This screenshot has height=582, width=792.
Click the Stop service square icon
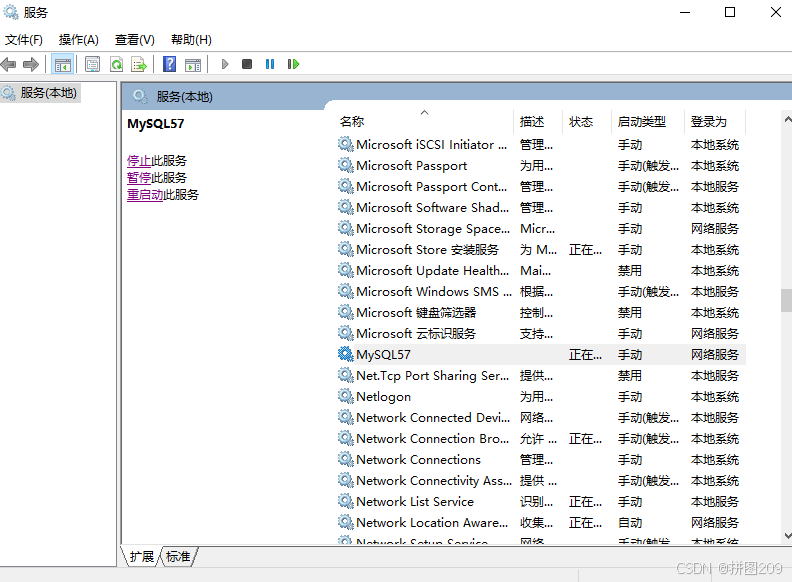point(246,64)
